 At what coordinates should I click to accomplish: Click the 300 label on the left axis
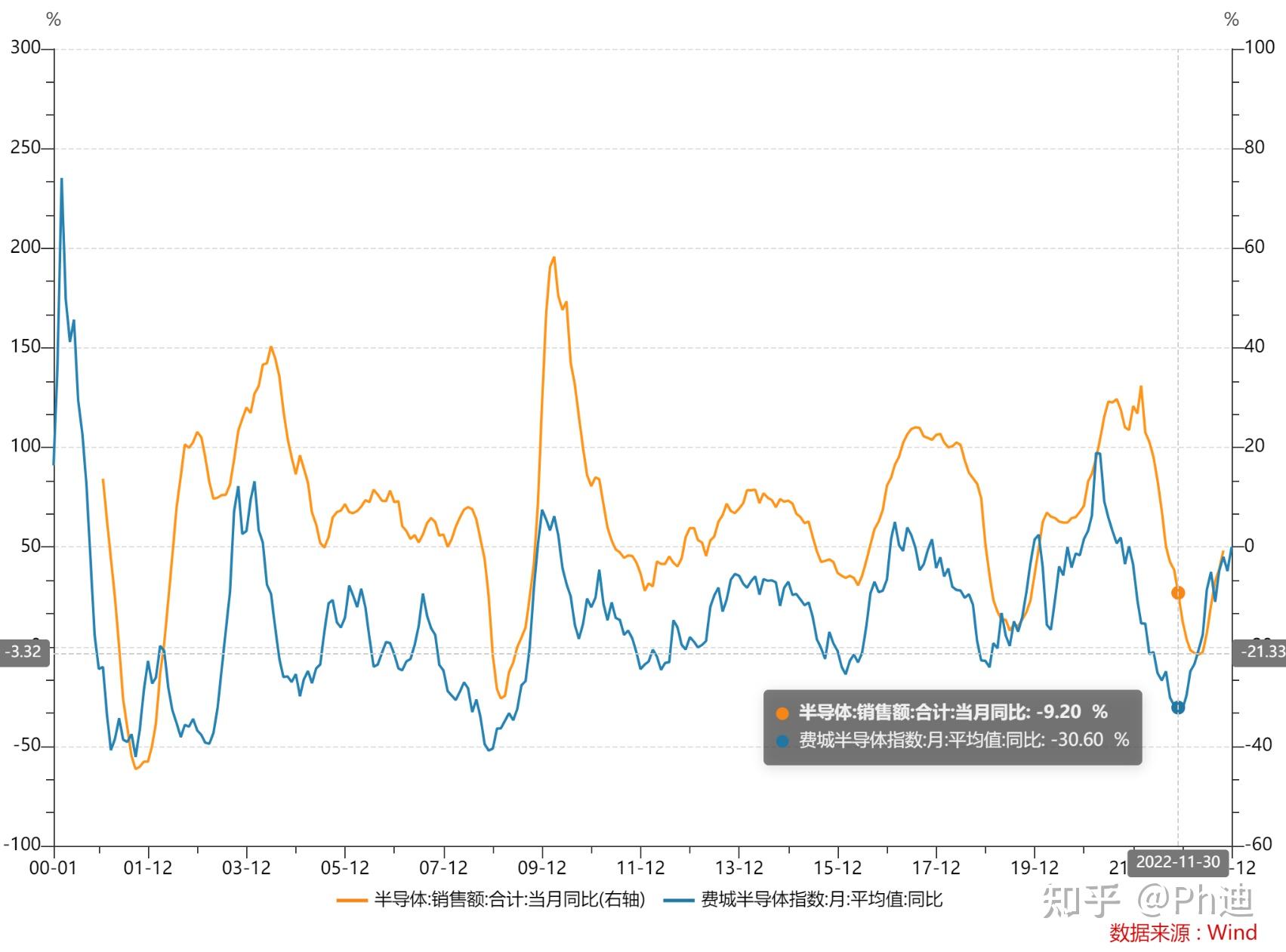25,48
